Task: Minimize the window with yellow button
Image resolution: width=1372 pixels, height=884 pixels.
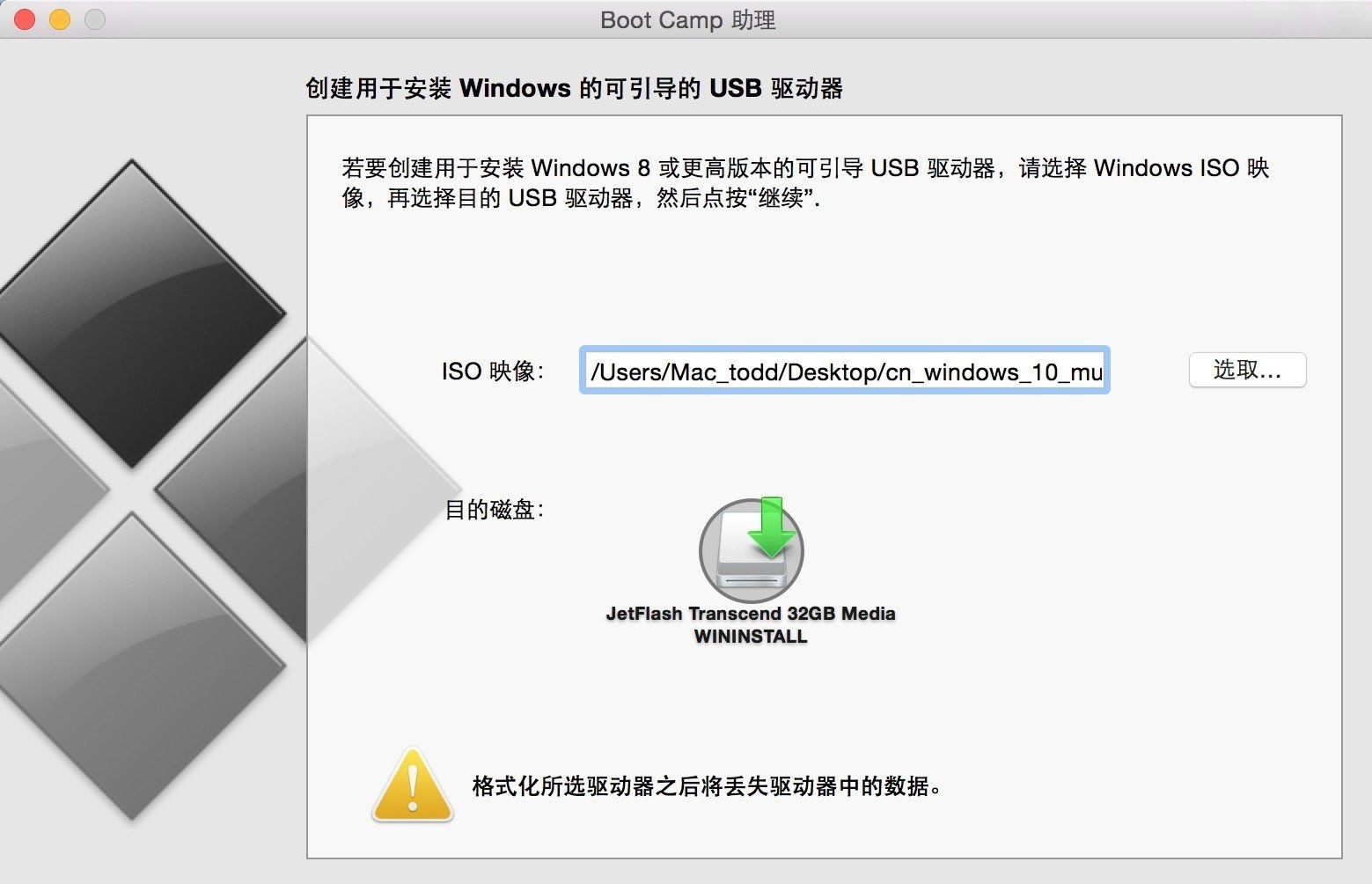Action: pos(60,19)
